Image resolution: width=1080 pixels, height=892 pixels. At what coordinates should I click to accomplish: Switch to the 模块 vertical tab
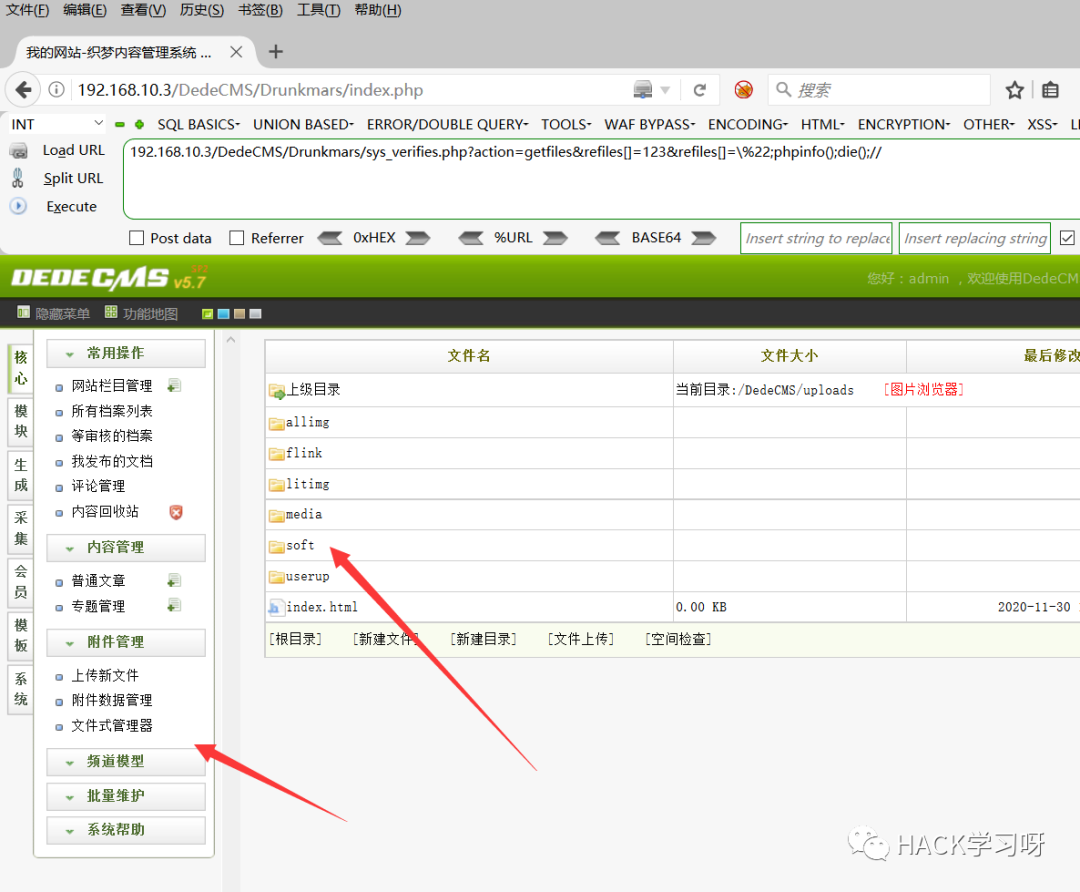21,421
